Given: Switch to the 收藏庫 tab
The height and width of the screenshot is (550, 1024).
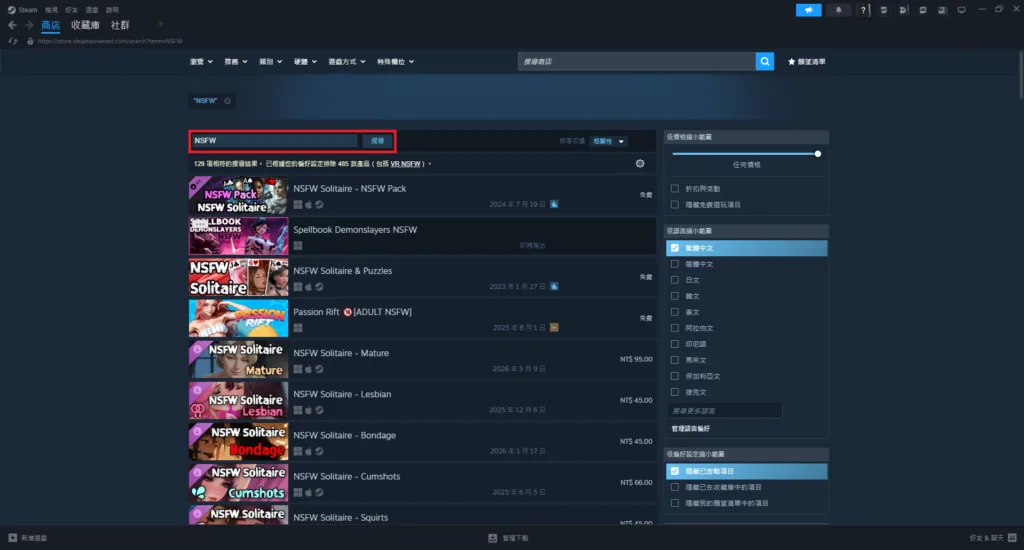Looking at the screenshot, I should [85, 25].
